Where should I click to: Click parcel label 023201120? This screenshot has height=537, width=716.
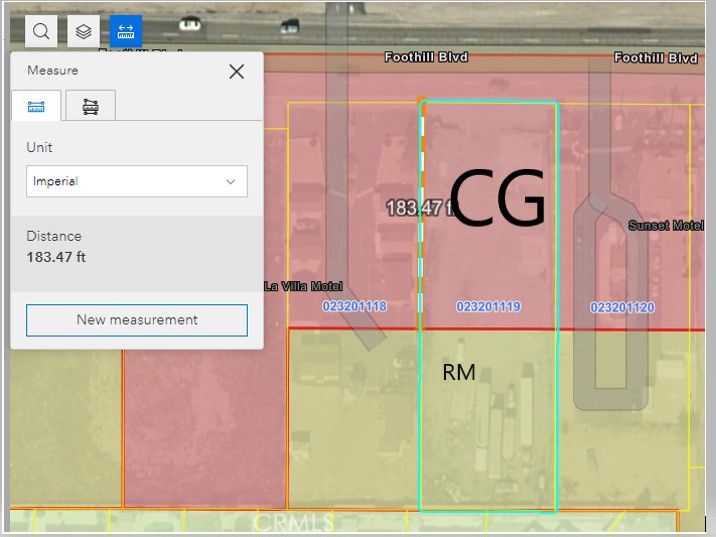click(x=622, y=307)
